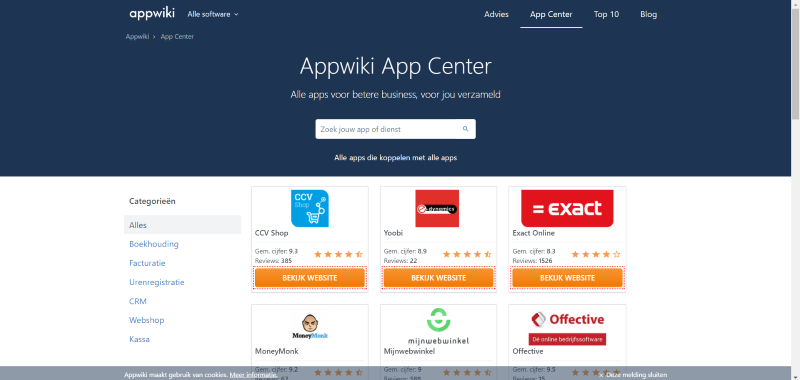Click the CCV Shop reviews count 385
800x380 pixels.
(273, 261)
